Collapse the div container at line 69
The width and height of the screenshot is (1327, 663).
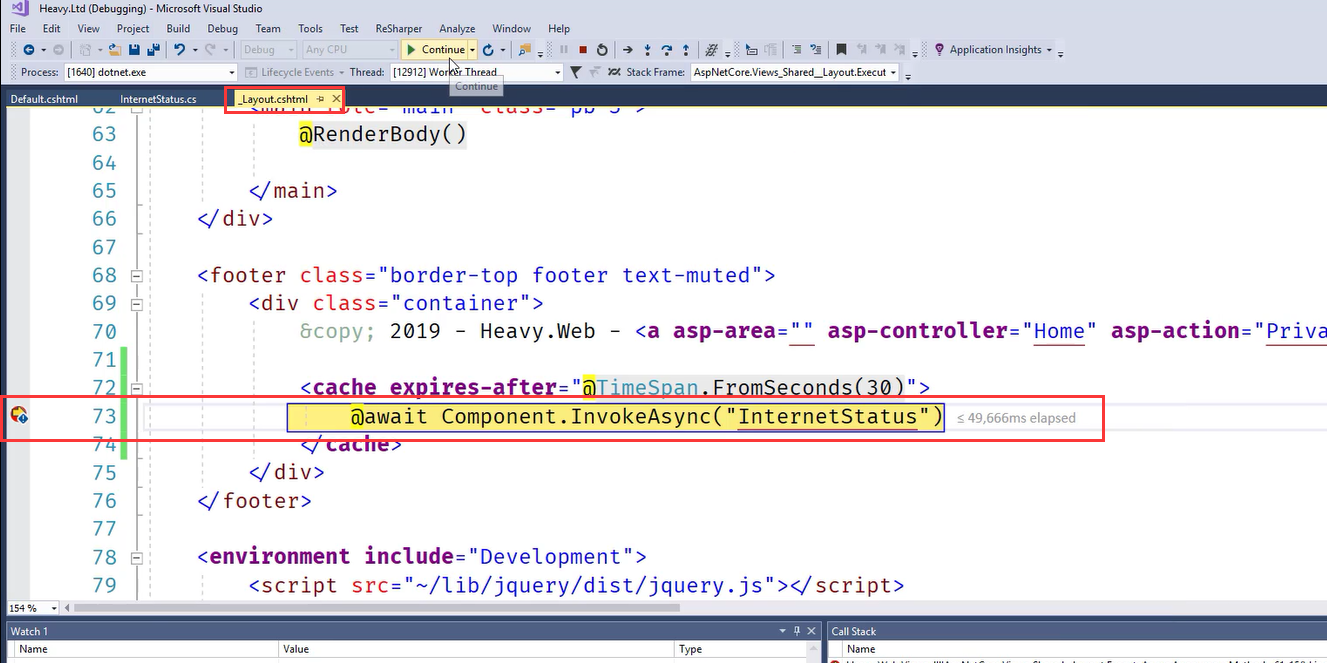[x=137, y=303]
